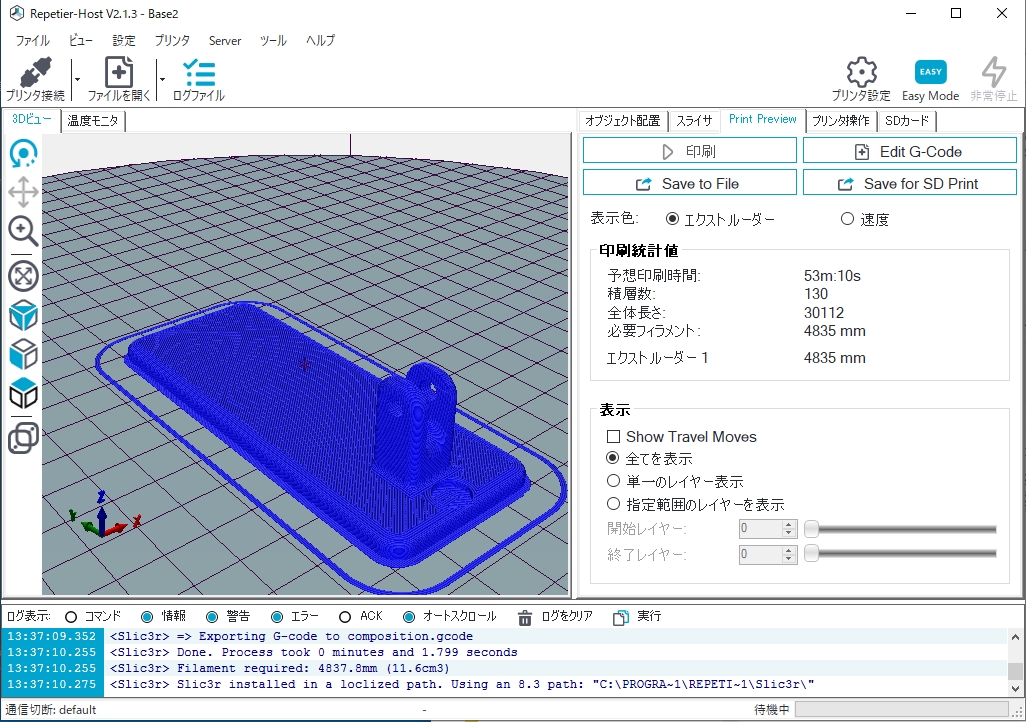
Task: Open the プリンタ menu
Action: pyautogui.click(x=172, y=41)
